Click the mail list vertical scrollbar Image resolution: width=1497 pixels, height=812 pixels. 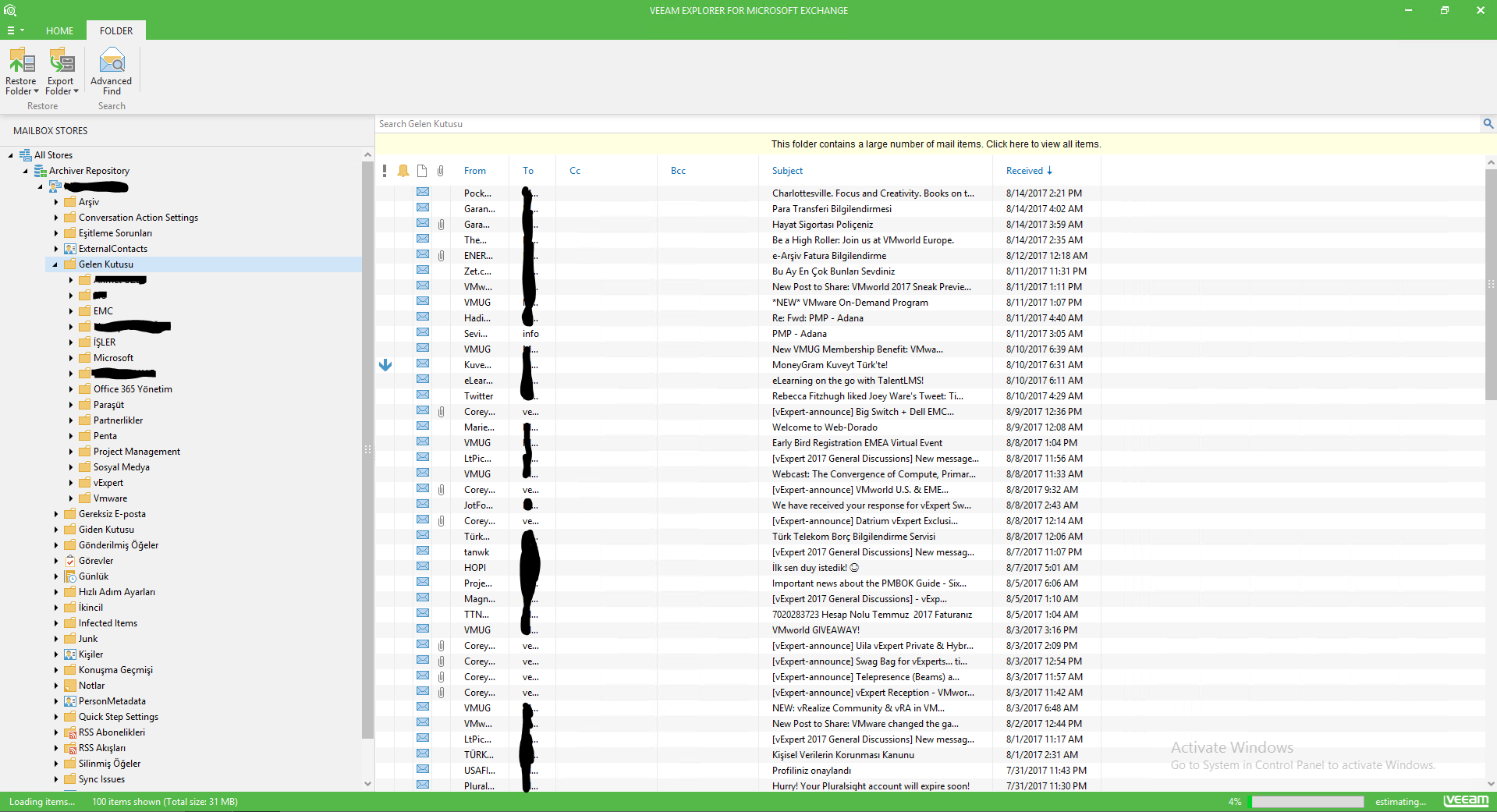(x=1491, y=285)
